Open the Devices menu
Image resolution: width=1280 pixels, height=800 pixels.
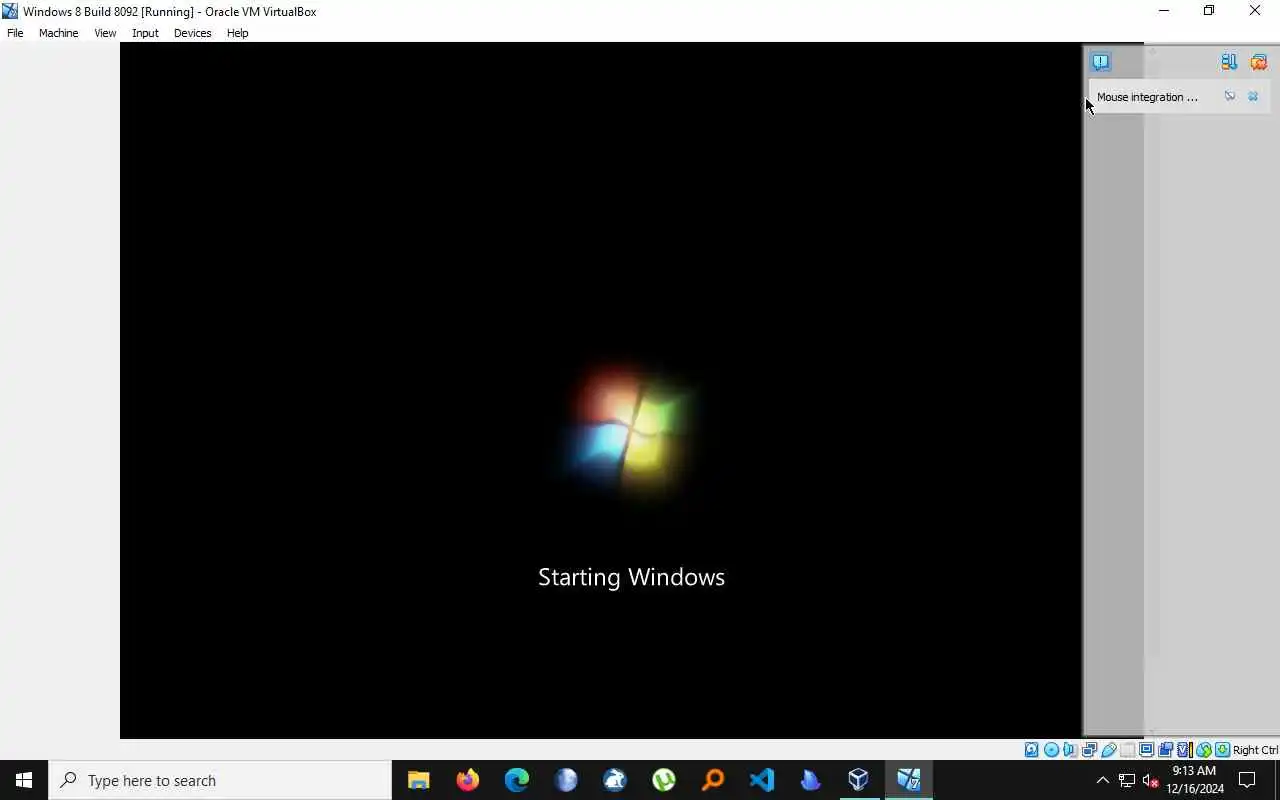192,33
